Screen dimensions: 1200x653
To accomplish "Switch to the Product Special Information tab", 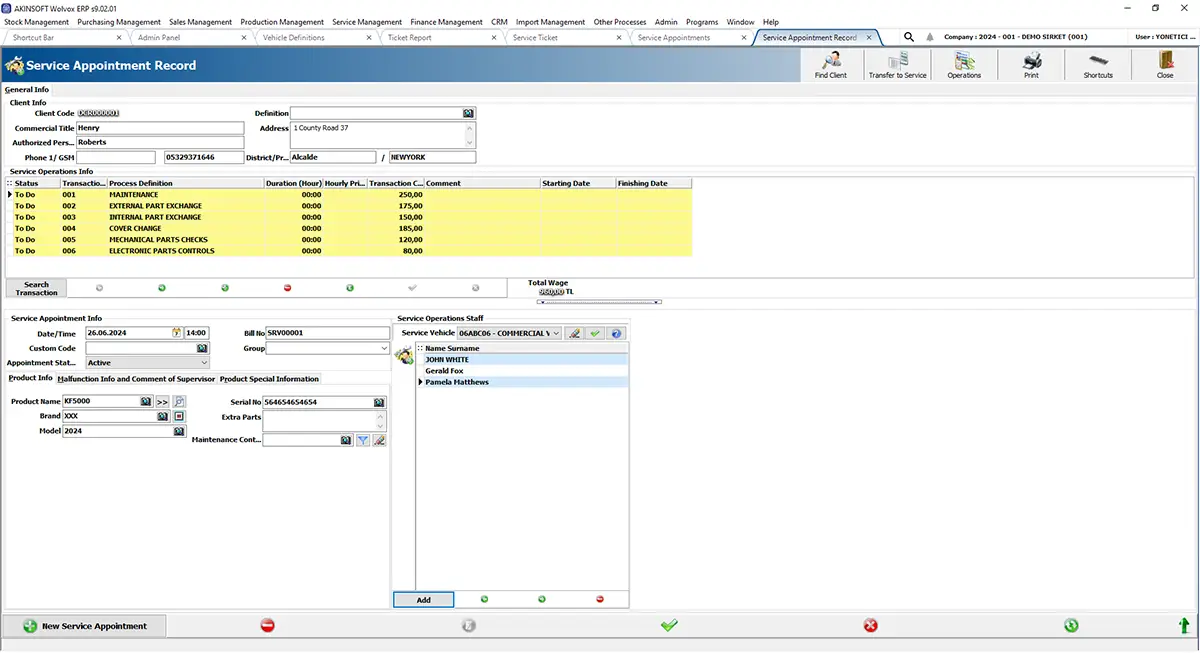I will 269,379.
